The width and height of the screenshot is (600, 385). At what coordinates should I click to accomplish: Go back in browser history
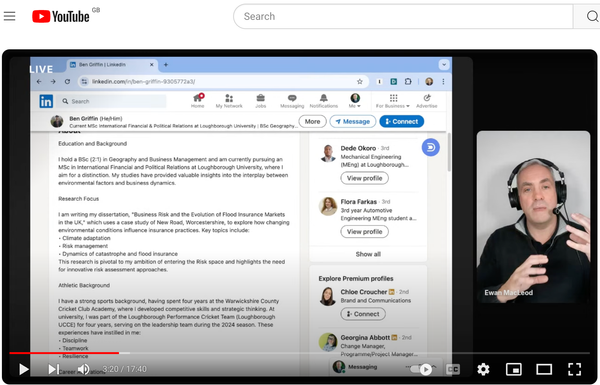[x=39, y=82]
